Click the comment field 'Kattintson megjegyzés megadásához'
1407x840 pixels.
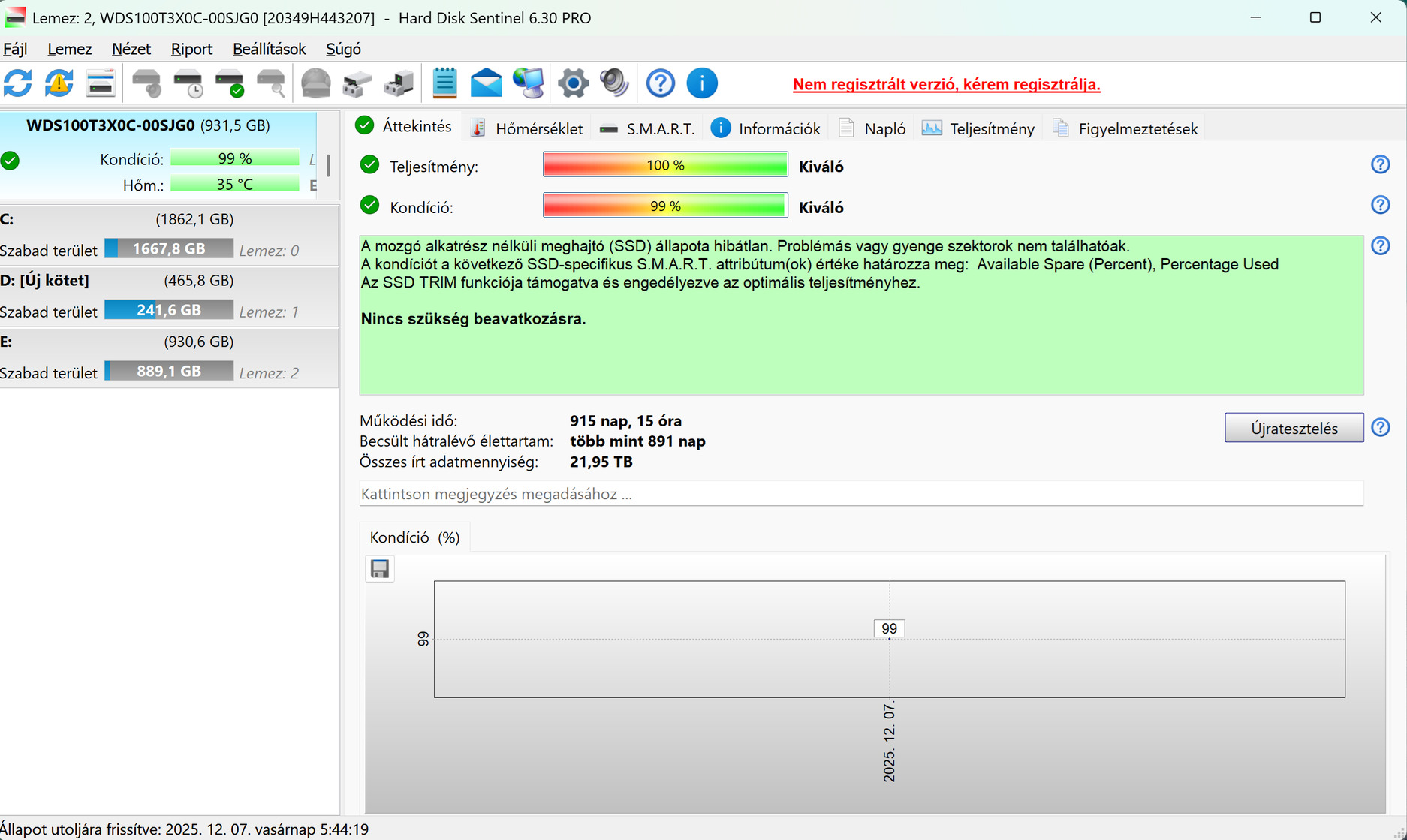861,494
